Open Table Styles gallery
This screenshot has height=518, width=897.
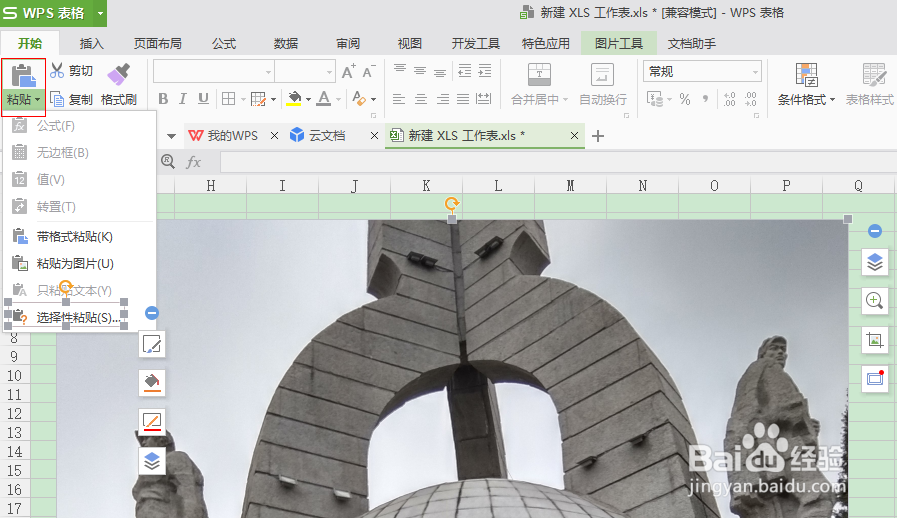870,85
